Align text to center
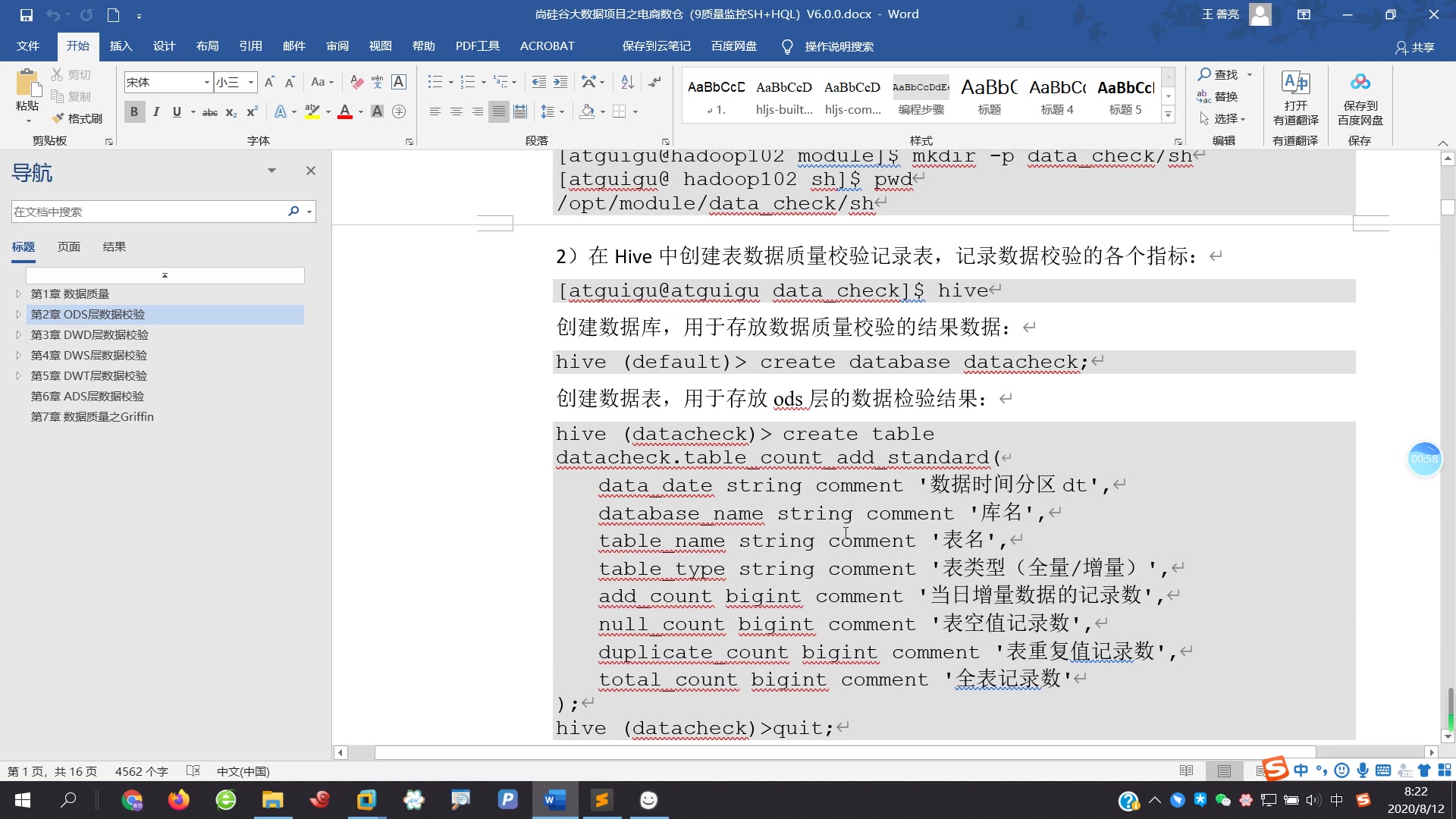The image size is (1456, 819). (x=457, y=112)
